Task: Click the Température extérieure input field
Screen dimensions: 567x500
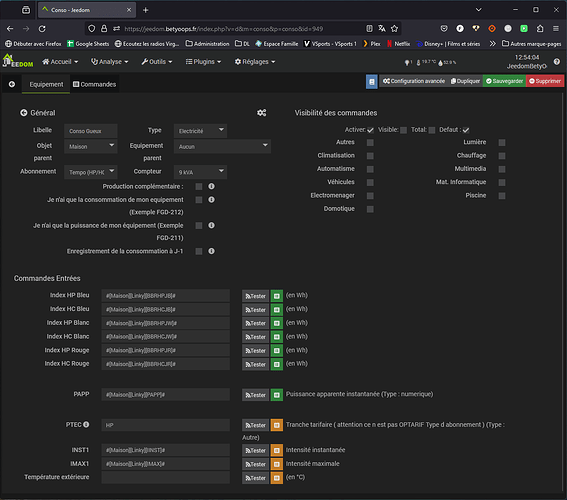Action: click(166, 477)
